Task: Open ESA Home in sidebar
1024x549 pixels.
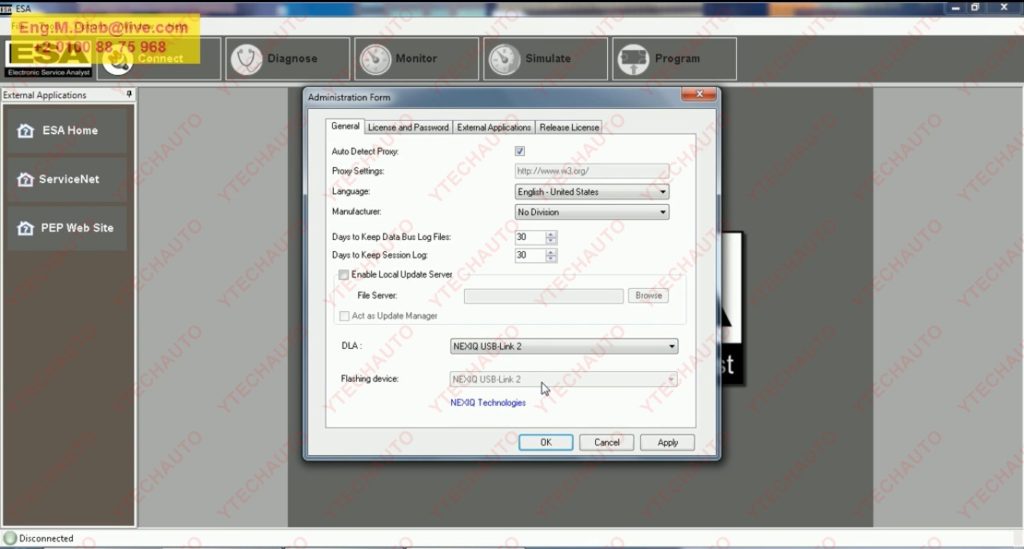Action: click(67, 131)
